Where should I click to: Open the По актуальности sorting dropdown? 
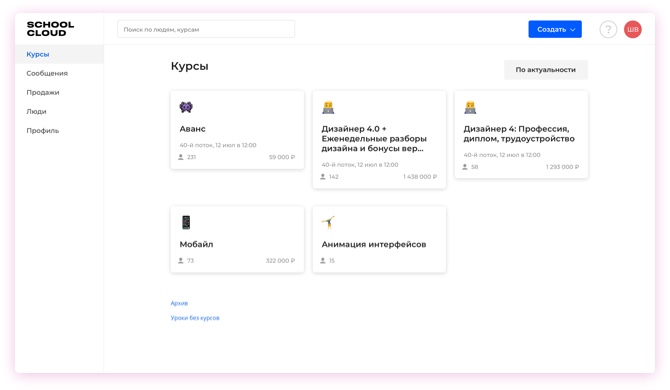tap(546, 70)
